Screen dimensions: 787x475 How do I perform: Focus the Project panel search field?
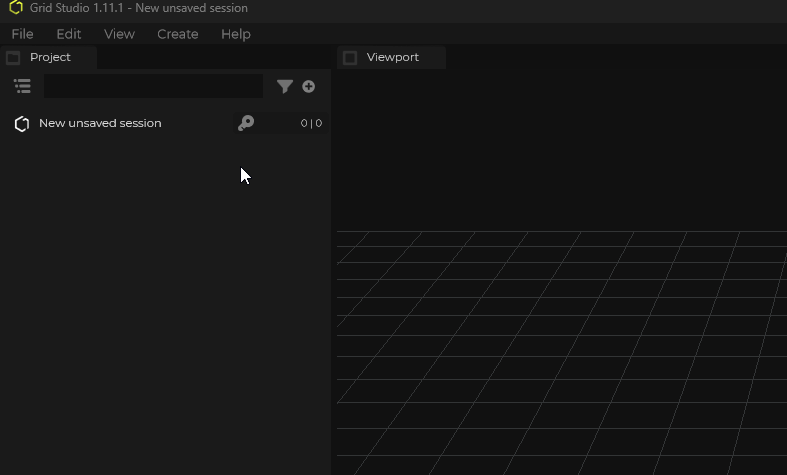(153, 86)
